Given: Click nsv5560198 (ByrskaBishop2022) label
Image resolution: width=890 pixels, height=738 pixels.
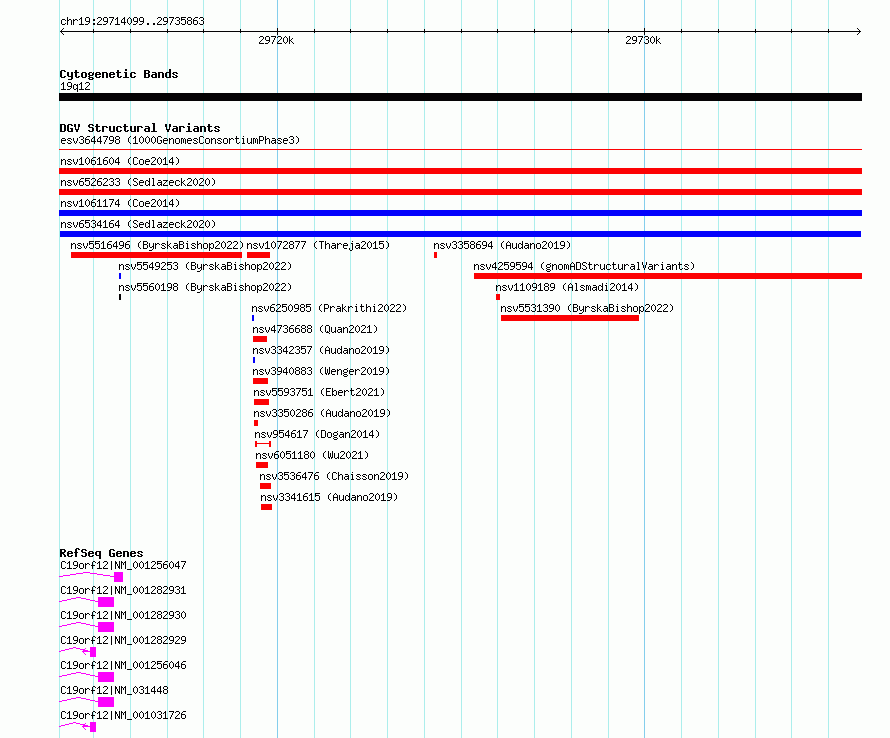Looking at the screenshot, I should [x=205, y=287].
